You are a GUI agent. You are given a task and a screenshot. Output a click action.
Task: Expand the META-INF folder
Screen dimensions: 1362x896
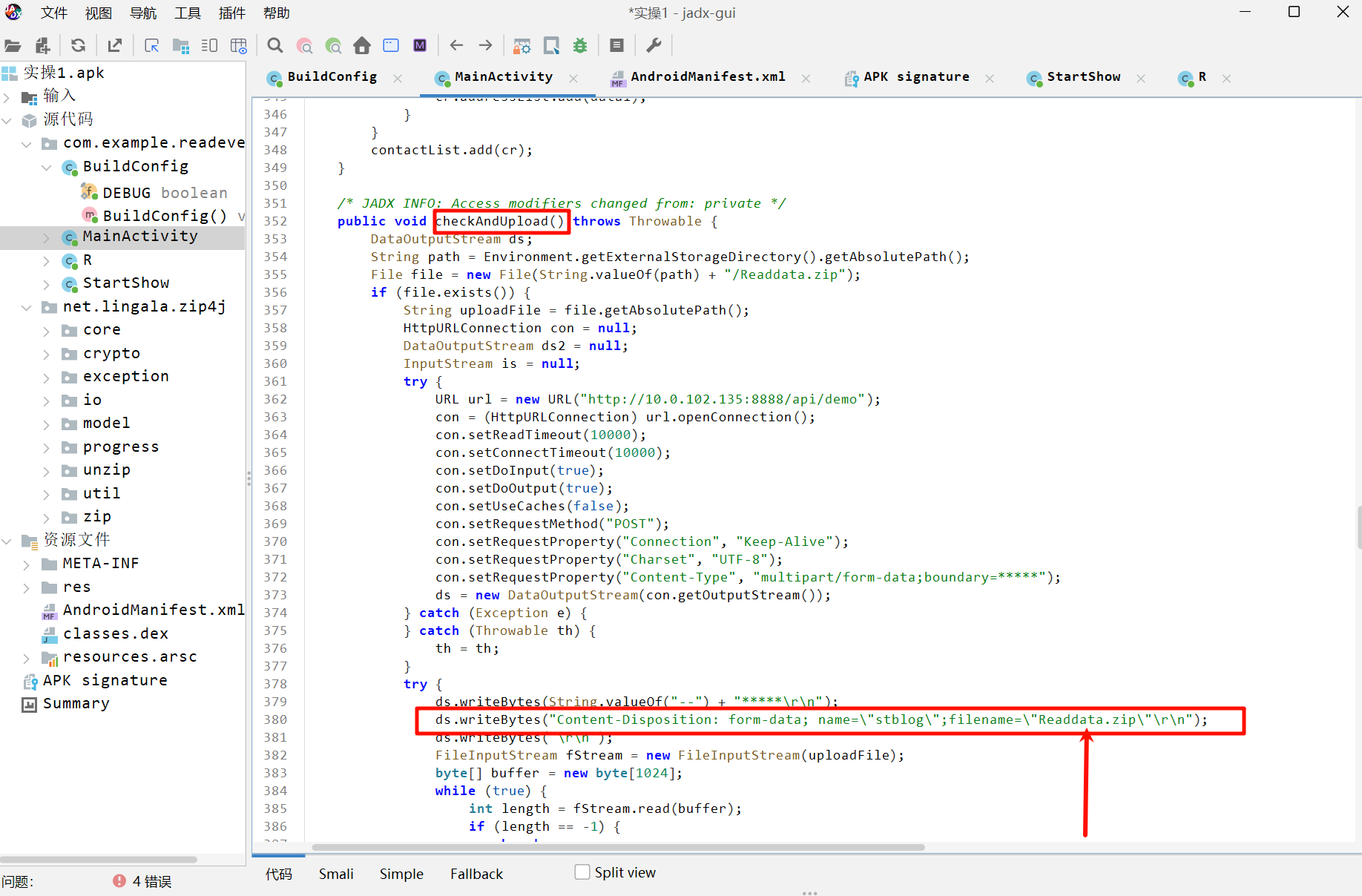tap(27, 564)
